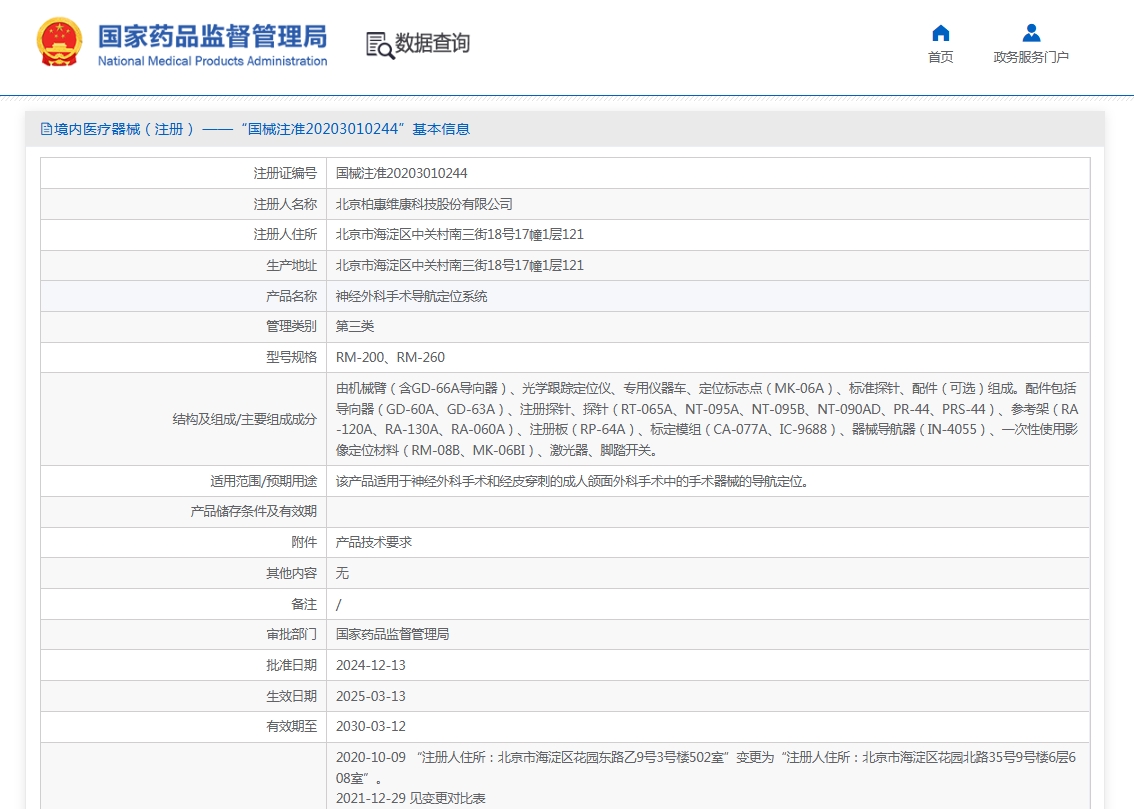Click the 适用范围/预期用途 usage description

click(x=572, y=481)
